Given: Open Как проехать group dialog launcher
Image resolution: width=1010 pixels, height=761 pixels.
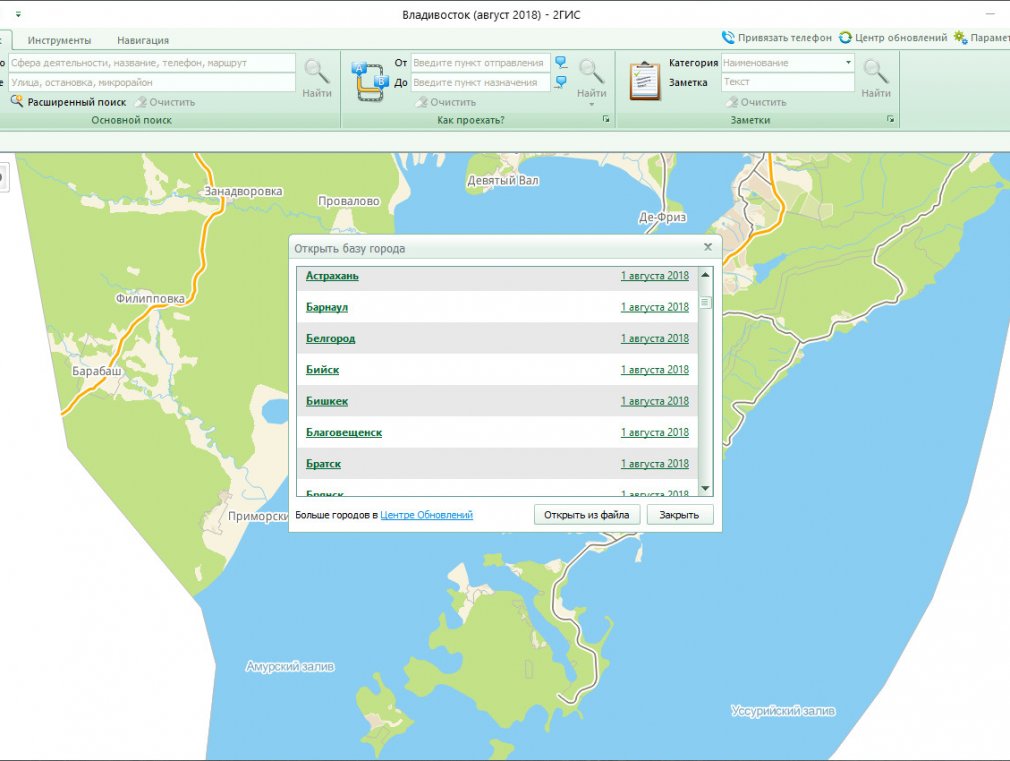Looking at the screenshot, I should (605, 119).
